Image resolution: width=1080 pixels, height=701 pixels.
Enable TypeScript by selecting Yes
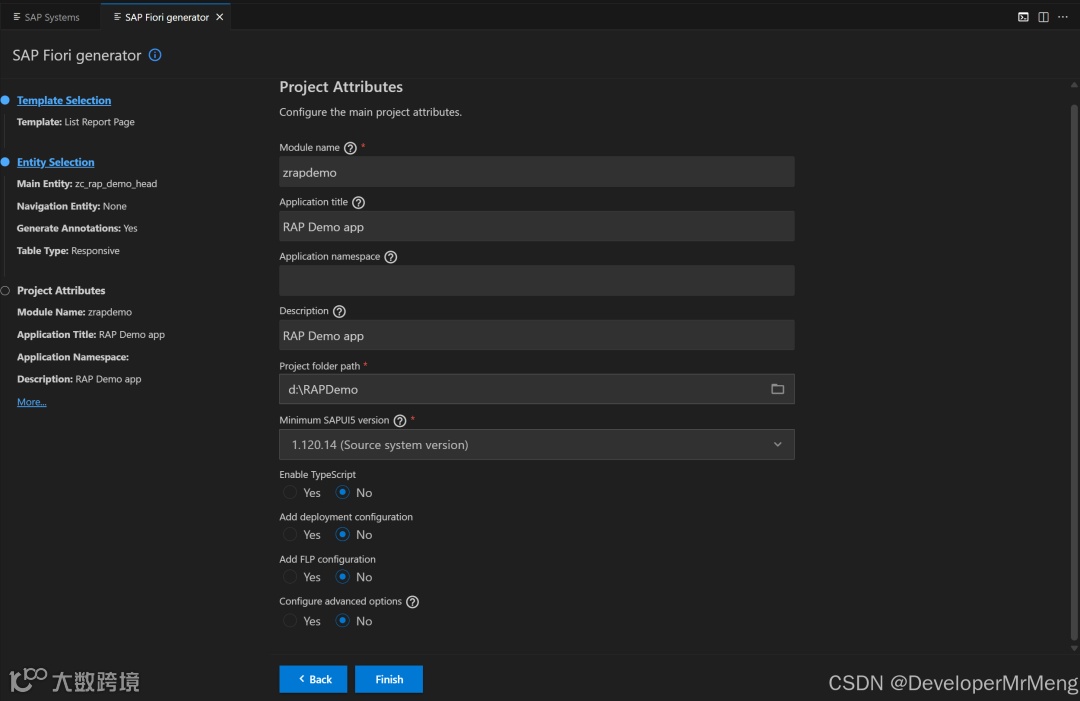pos(290,493)
